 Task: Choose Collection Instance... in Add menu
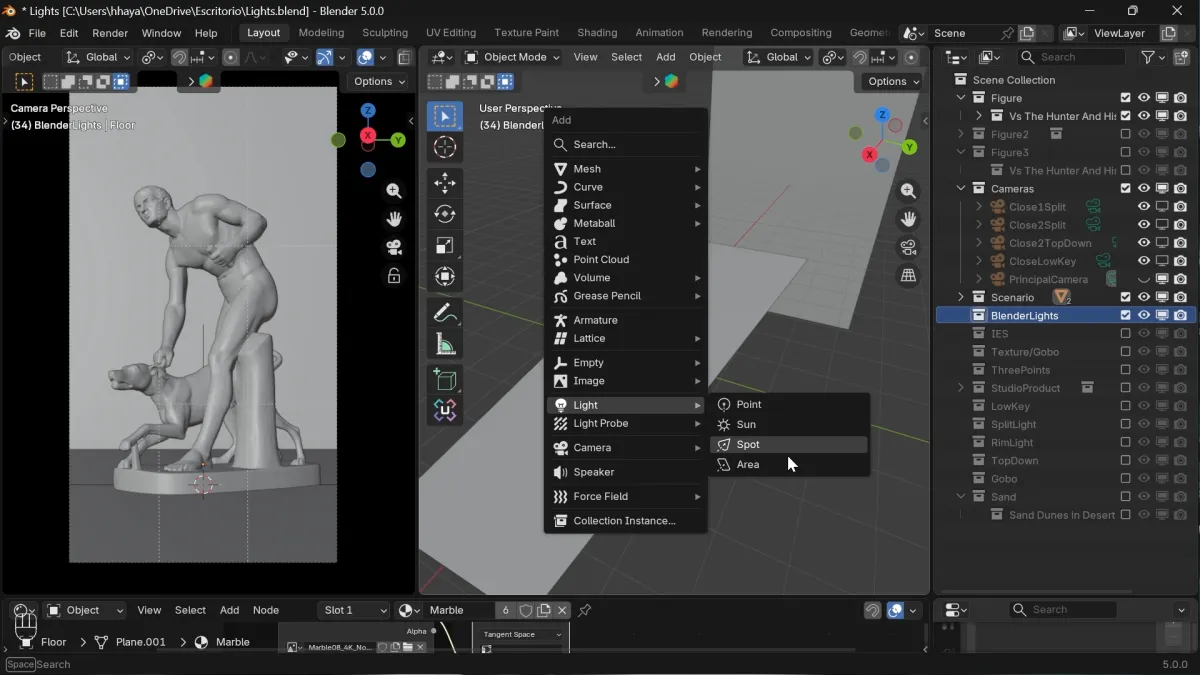pyautogui.click(x=627, y=521)
